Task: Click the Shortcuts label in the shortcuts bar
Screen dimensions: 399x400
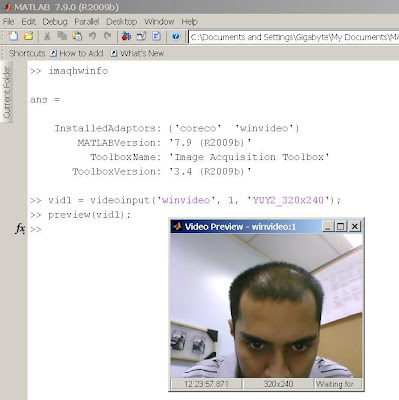Action: click(x=27, y=53)
